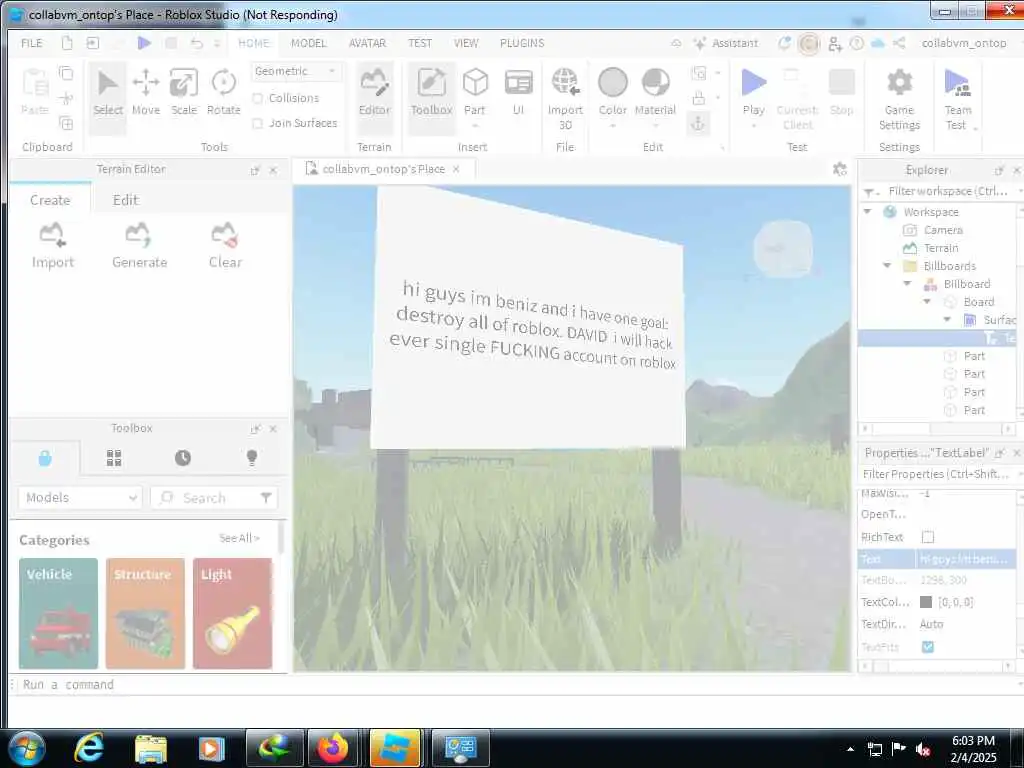Click the quick-access play arrow
The image size is (1024, 768).
click(144, 43)
